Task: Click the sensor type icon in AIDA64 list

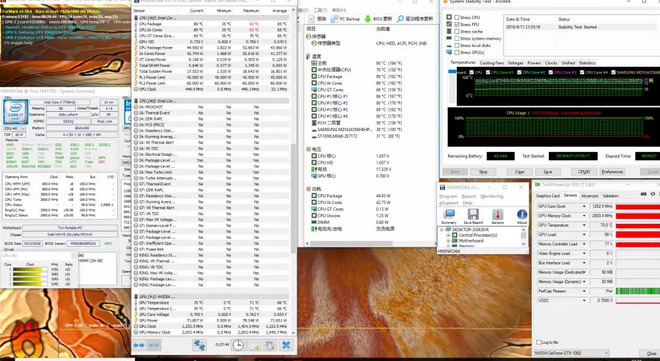Action: pos(314,43)
